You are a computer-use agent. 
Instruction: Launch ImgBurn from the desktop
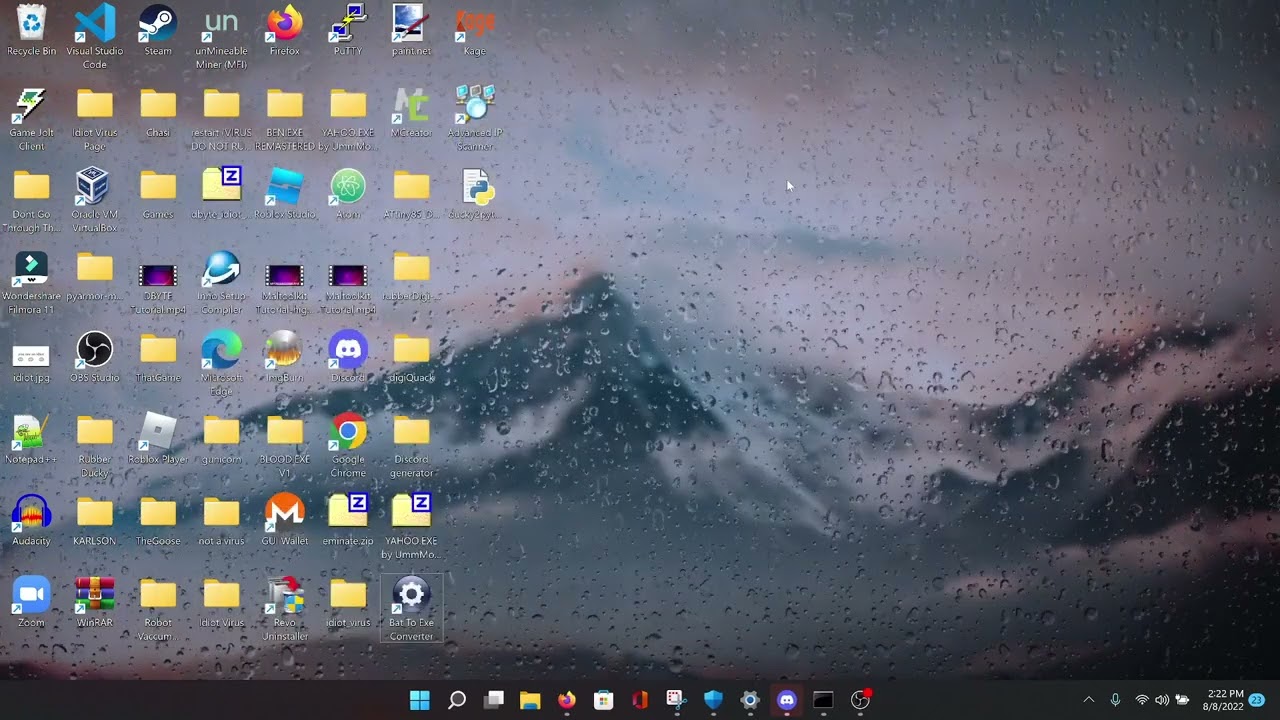point(285,359)
